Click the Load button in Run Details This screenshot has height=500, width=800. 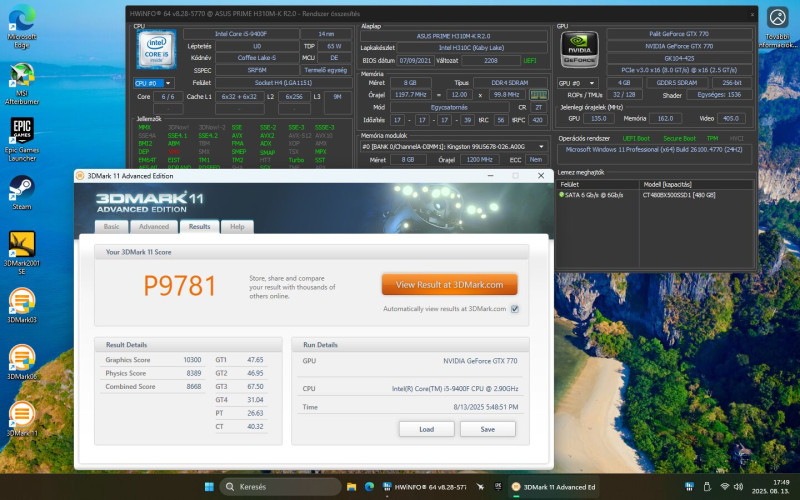427,429
